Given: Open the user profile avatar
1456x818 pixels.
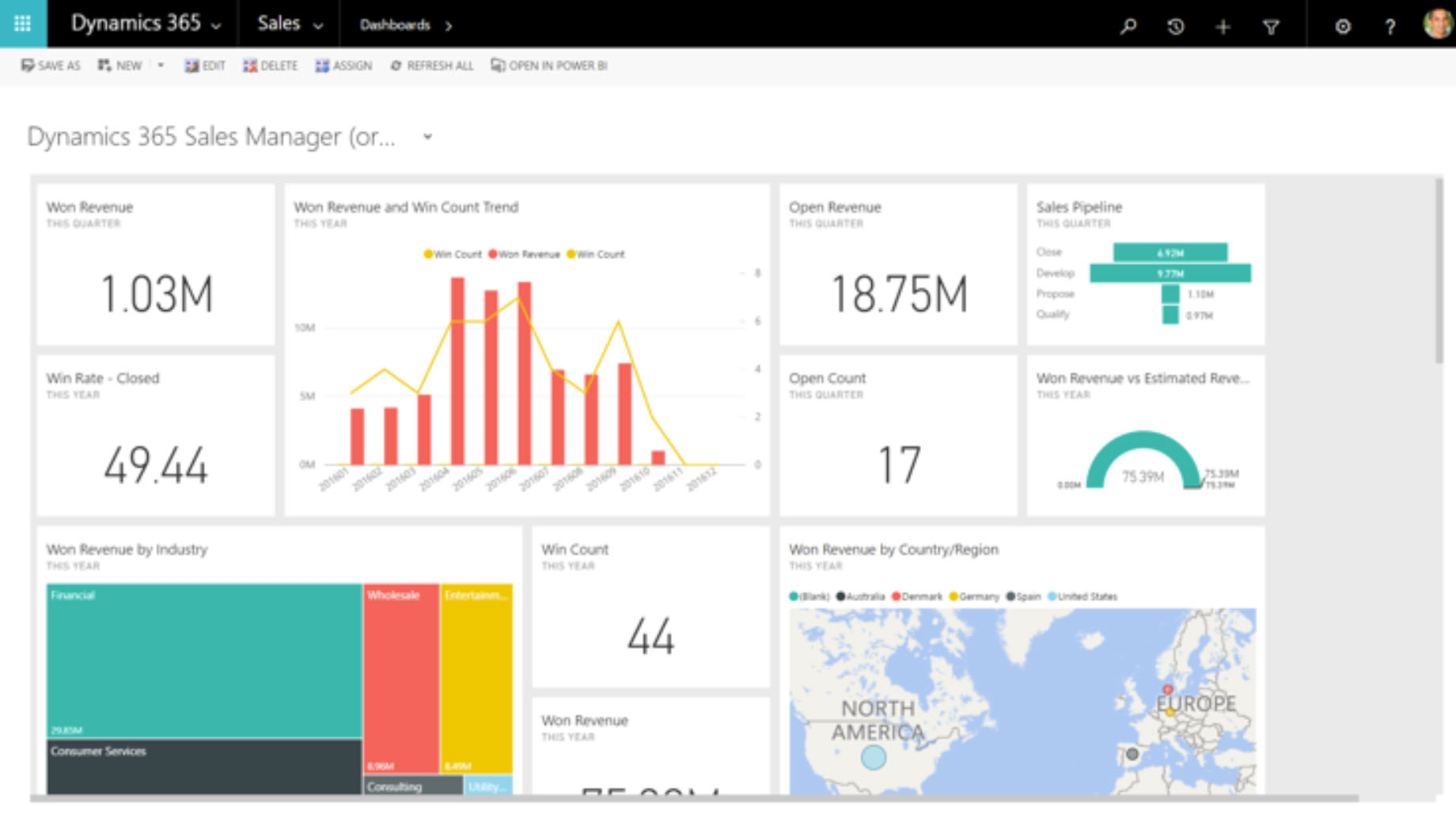Looking at the screenshot, I should [x=1437, y=24].
